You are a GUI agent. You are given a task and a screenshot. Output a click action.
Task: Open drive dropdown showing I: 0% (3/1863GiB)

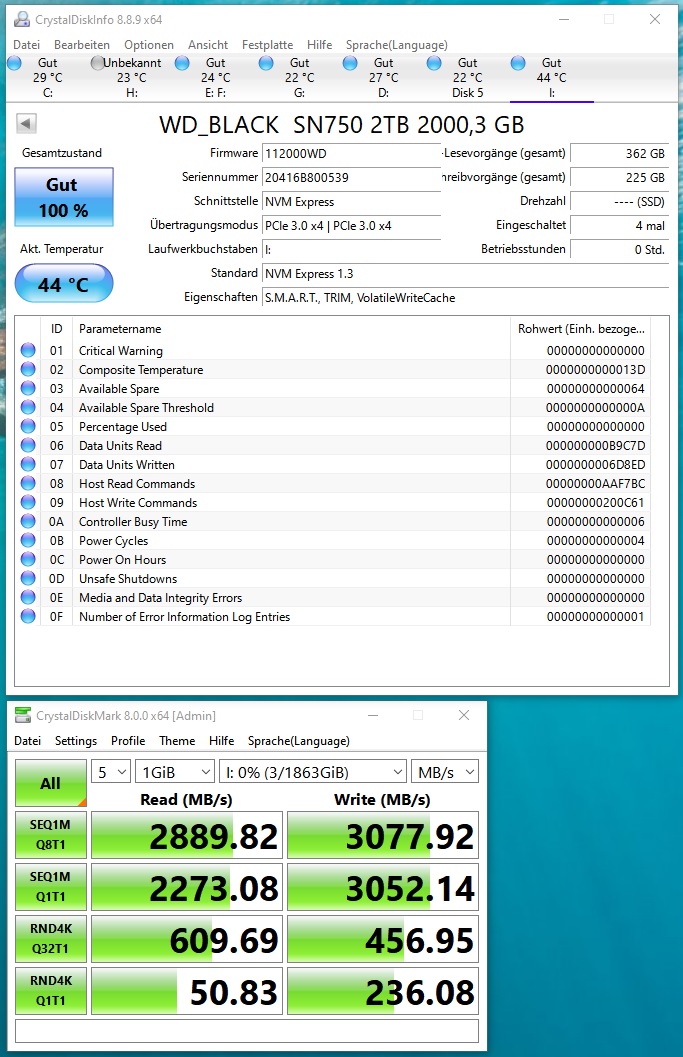(x=313, y=772)
